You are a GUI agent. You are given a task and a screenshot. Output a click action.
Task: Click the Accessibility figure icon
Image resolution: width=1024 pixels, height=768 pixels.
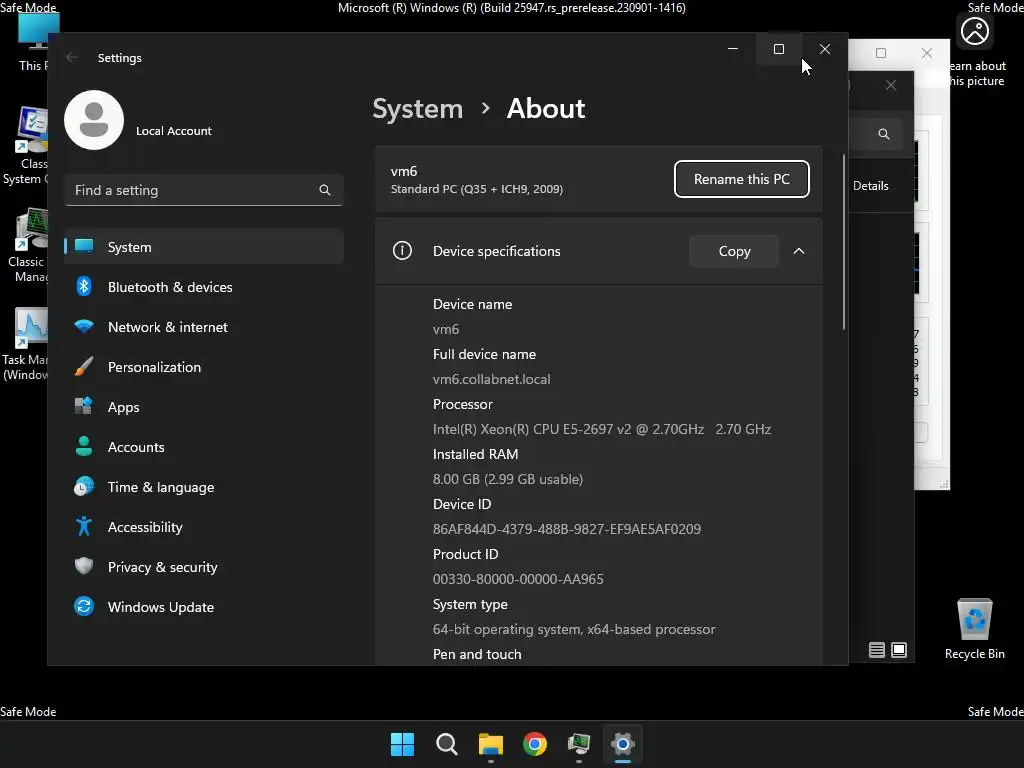[x=84, y=526]
